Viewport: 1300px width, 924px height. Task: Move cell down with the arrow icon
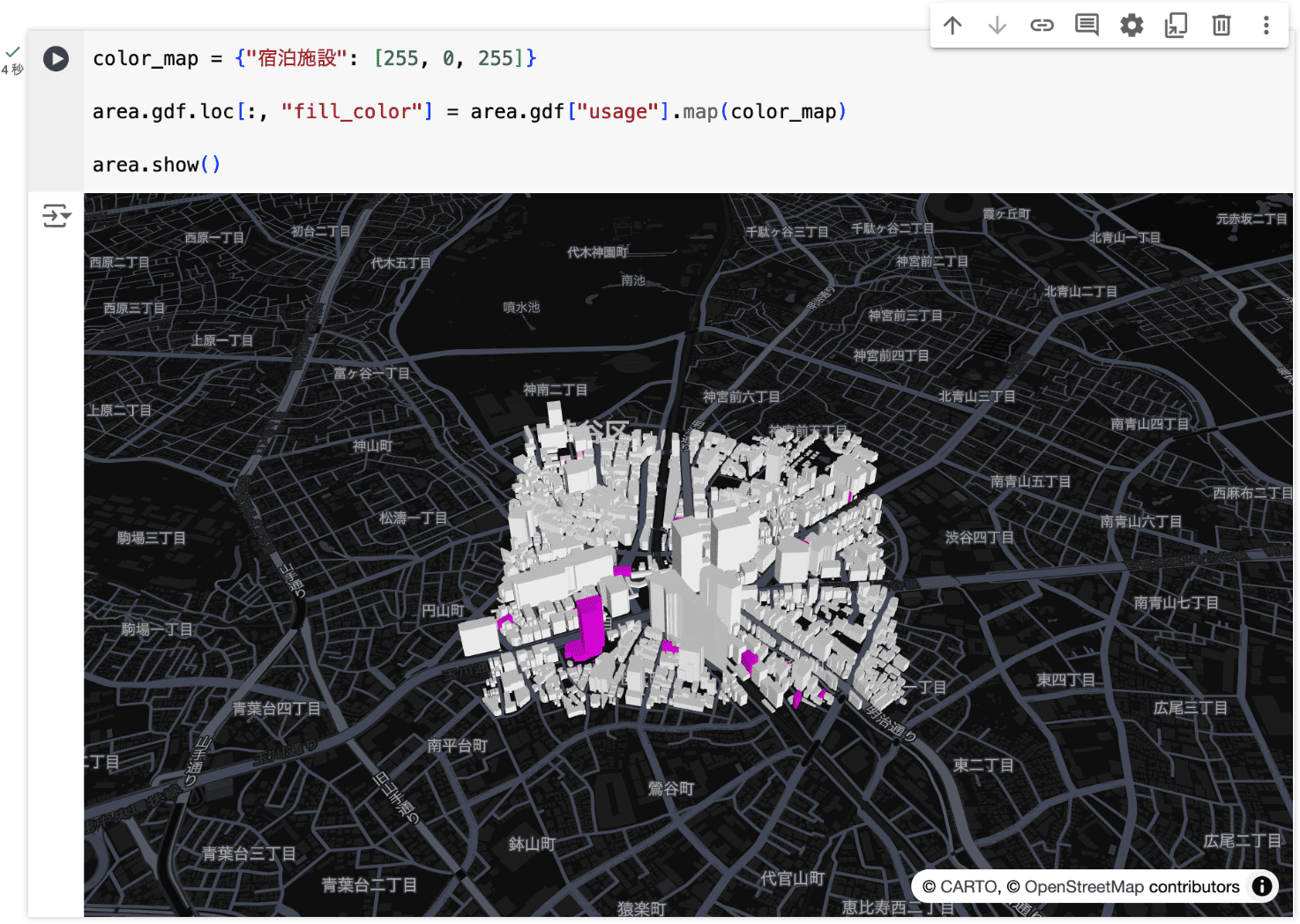tap(997, 25)
